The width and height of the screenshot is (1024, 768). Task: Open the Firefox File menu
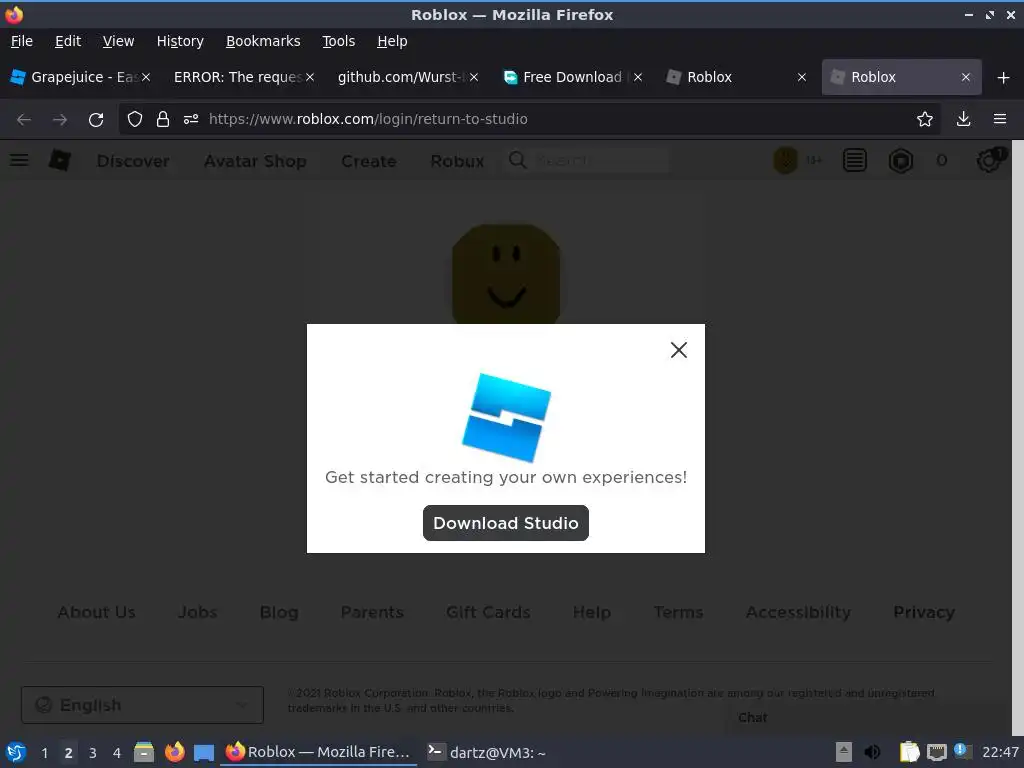(x=22, y=41)
